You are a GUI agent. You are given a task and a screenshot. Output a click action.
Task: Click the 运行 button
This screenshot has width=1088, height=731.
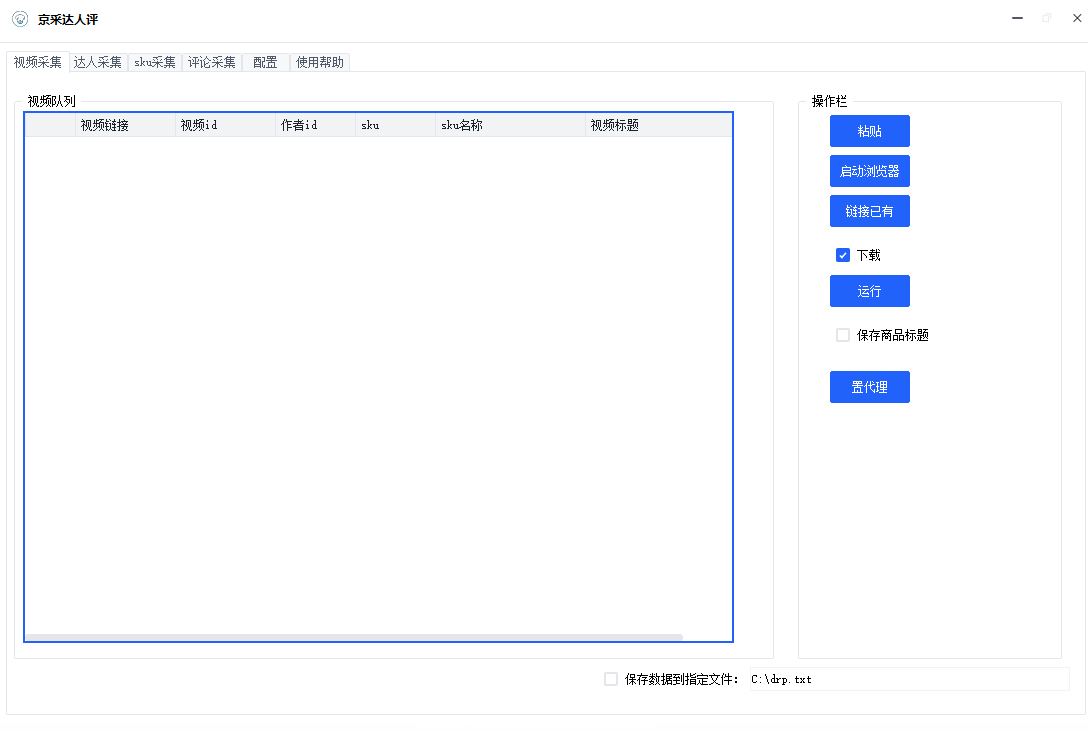(869, 291)
